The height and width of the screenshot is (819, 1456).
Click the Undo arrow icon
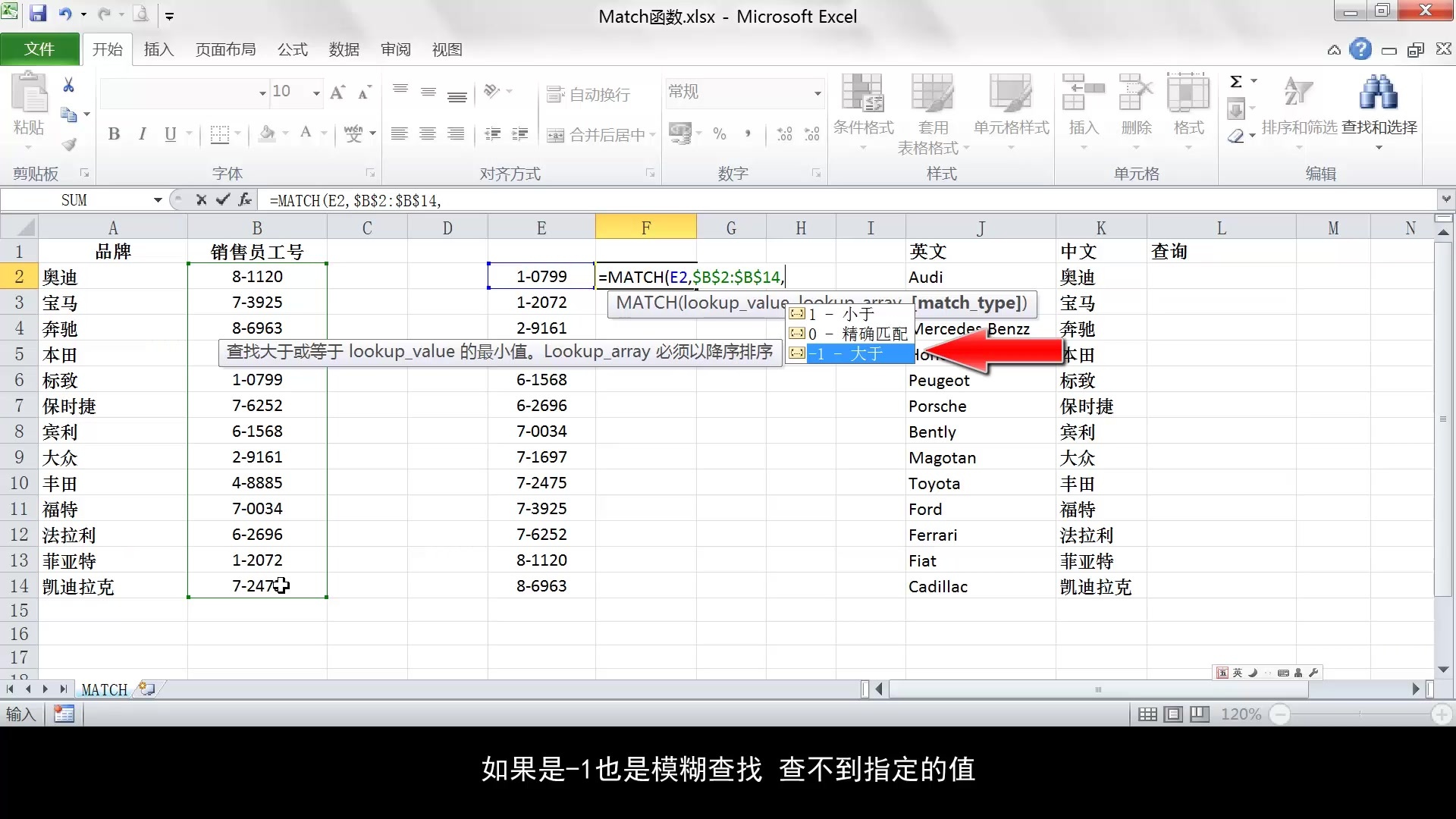coord(65,14)
